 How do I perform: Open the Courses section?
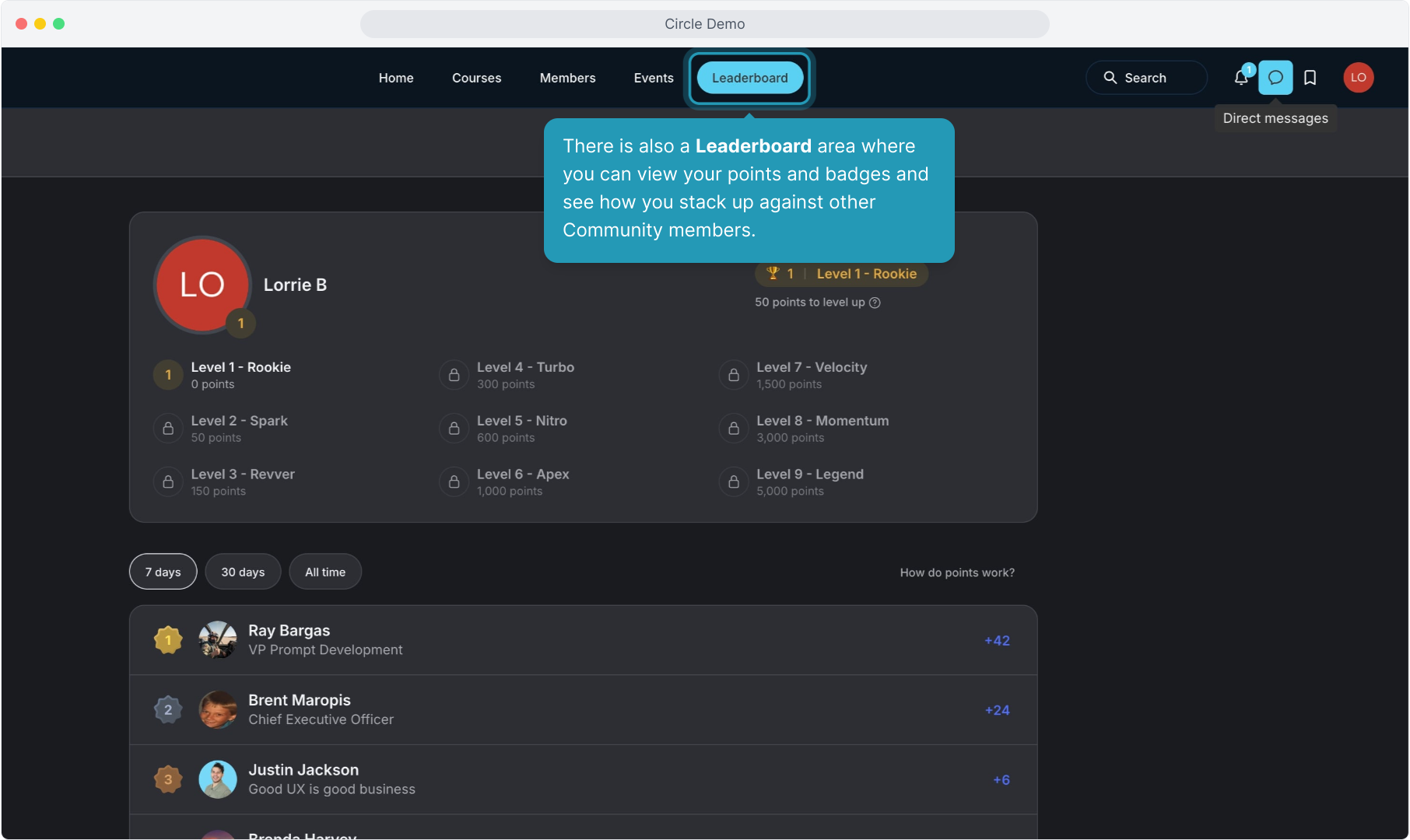(x=476, y=78)
